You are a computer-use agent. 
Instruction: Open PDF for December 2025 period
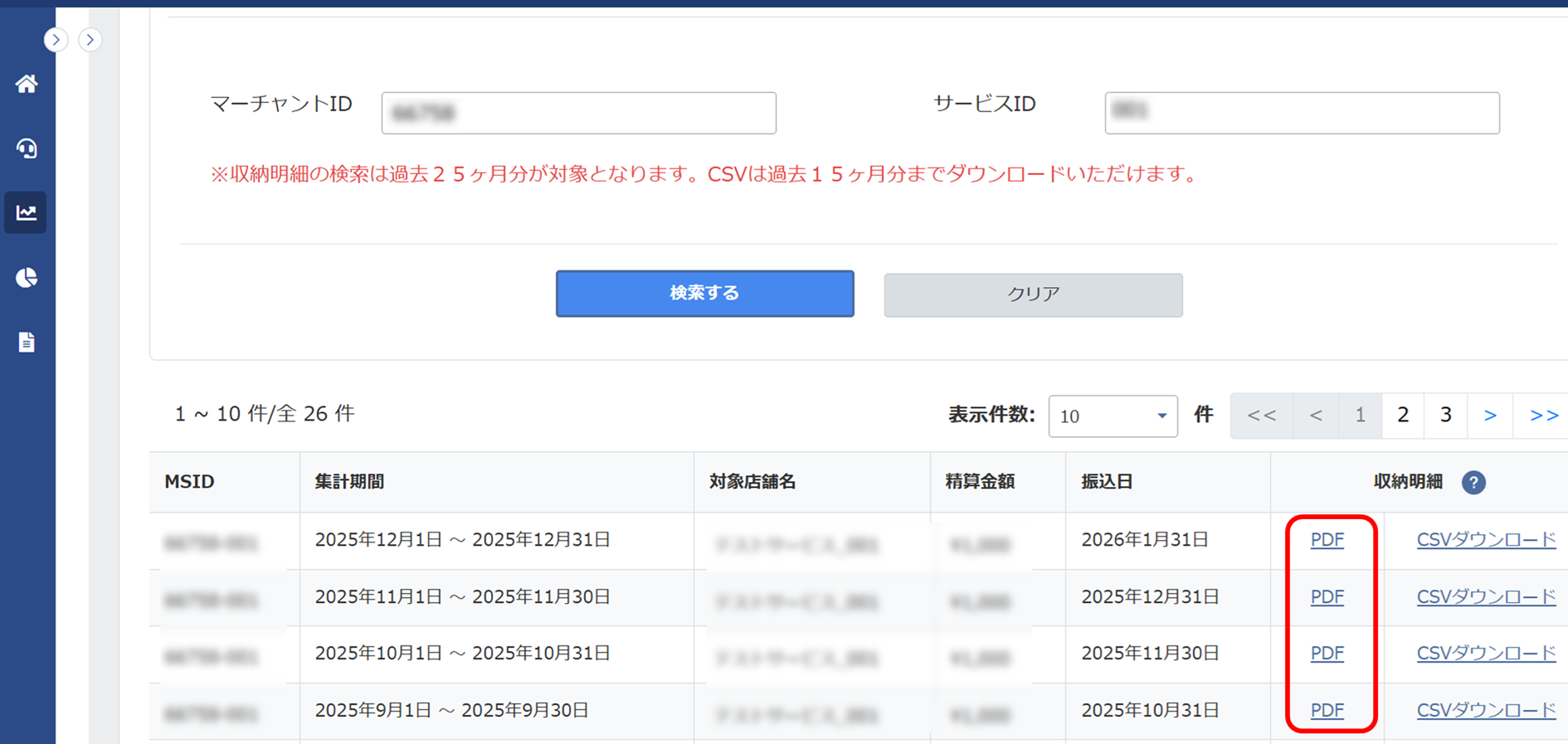pos(1327,540)
